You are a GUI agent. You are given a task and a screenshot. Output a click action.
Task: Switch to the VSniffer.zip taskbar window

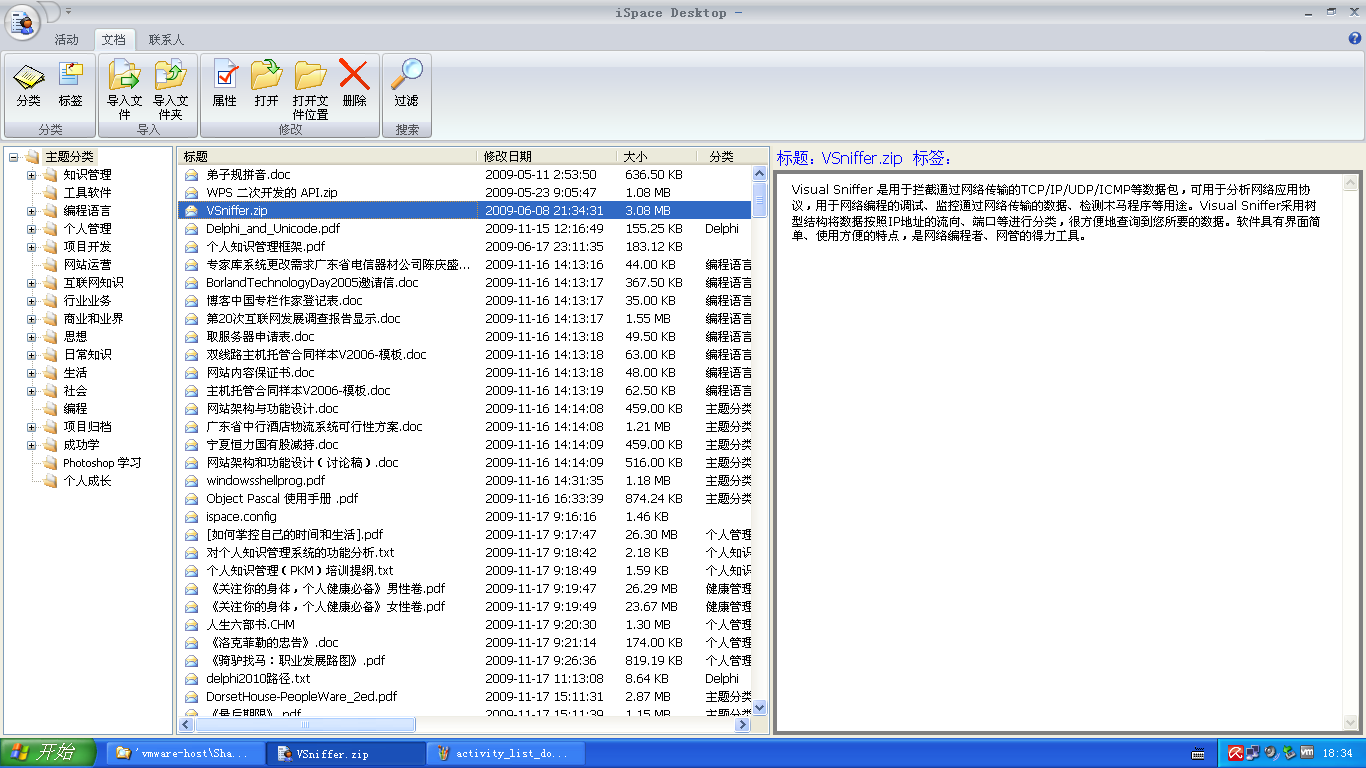point(346,754)
